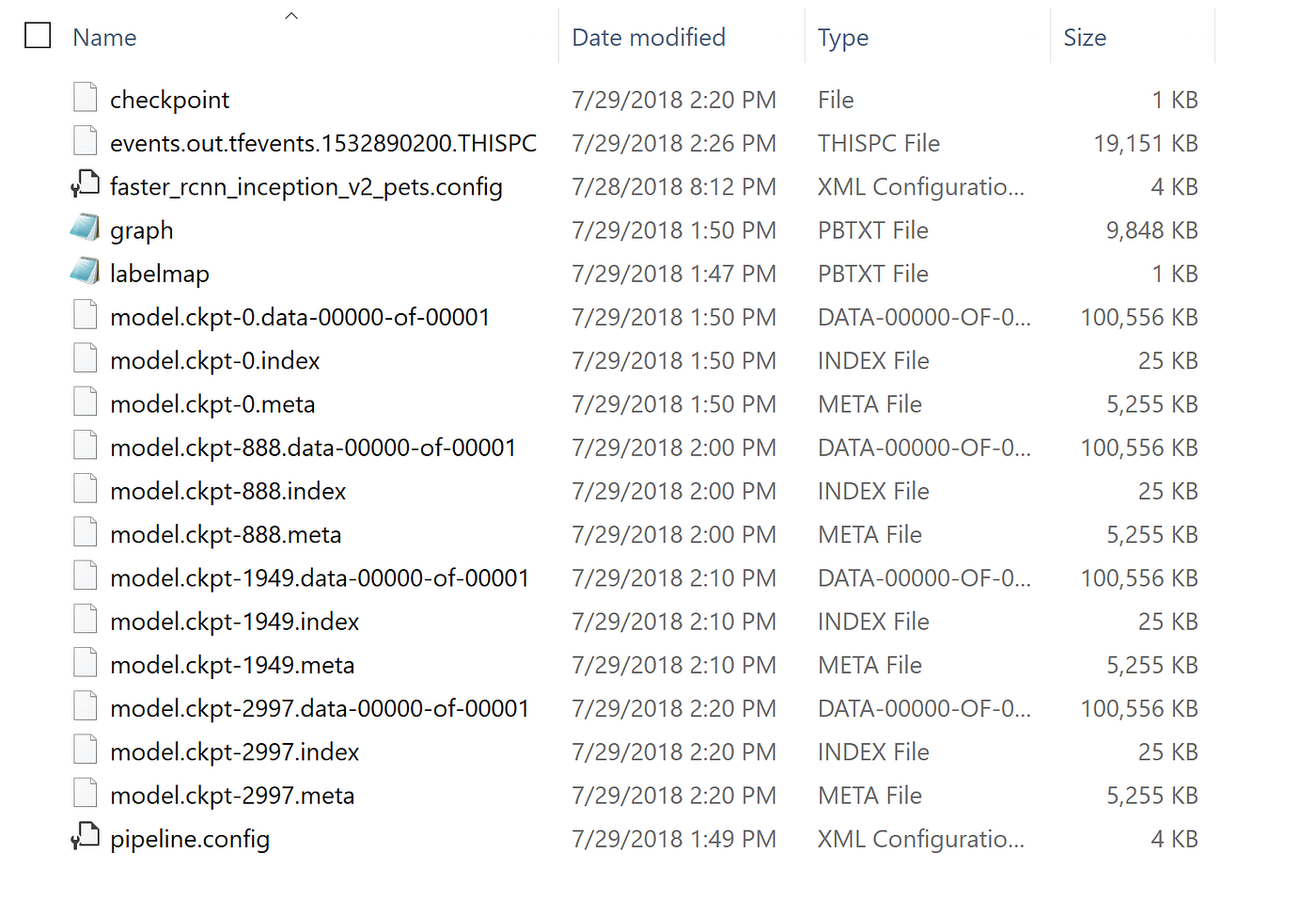The image size is (1316, 916).
Task: Click the labelmap notepad icon
Action: (x=85, y=271)
